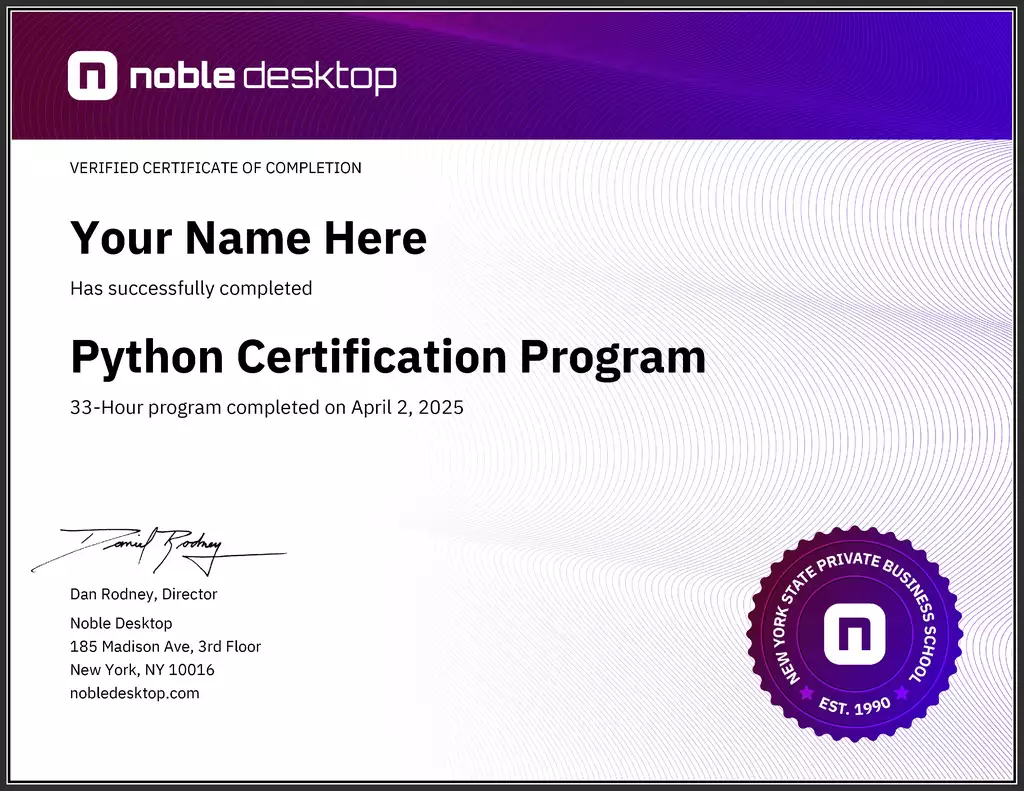
Task: Click the "33-Hour program completed on April 2, 2025" line
Action: coord(266,407)
